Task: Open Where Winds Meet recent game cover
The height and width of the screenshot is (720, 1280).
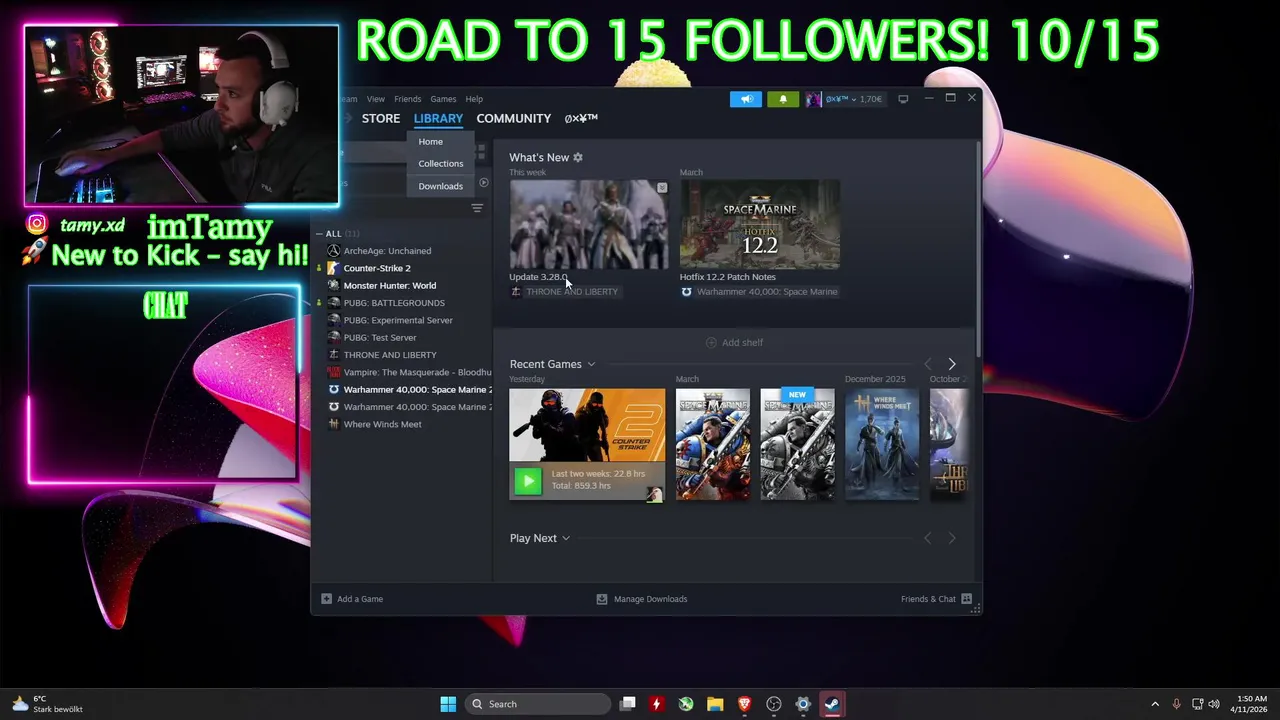Action: [x=882, y=444]
